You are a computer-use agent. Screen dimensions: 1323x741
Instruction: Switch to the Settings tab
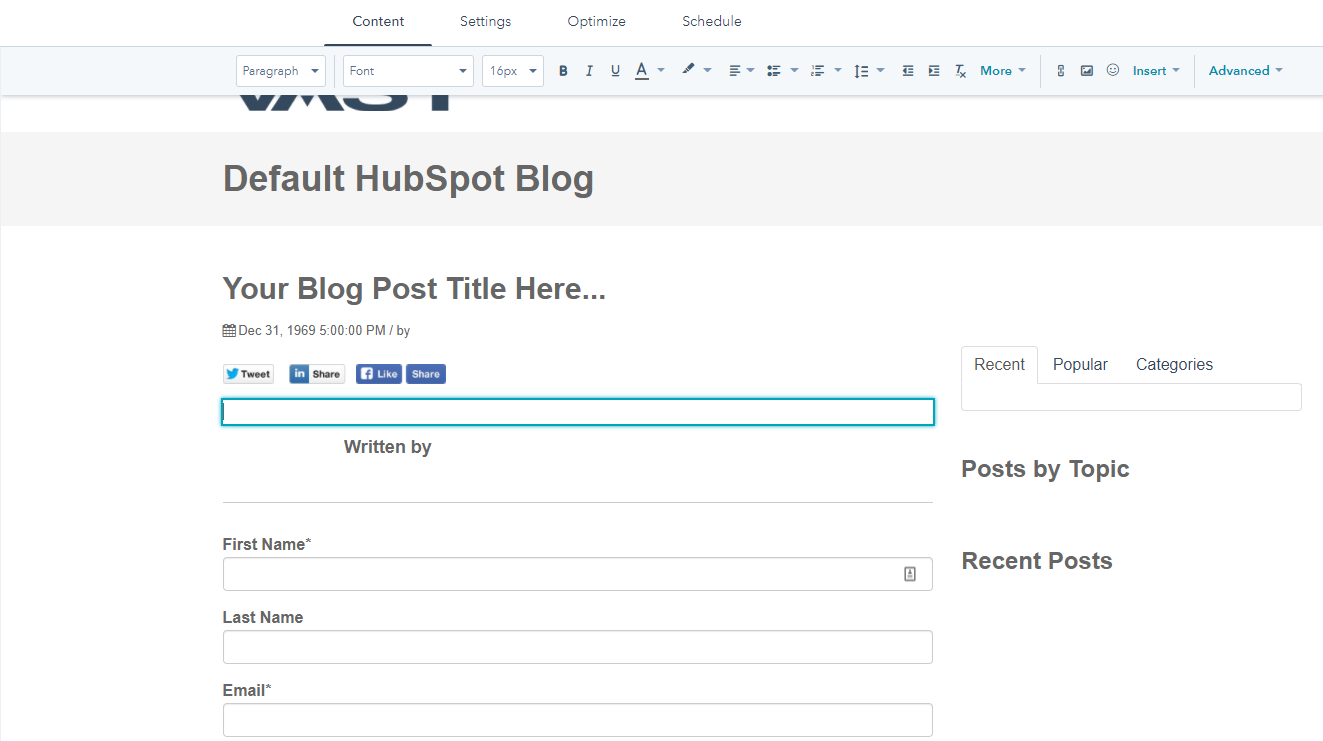point(485,22)
